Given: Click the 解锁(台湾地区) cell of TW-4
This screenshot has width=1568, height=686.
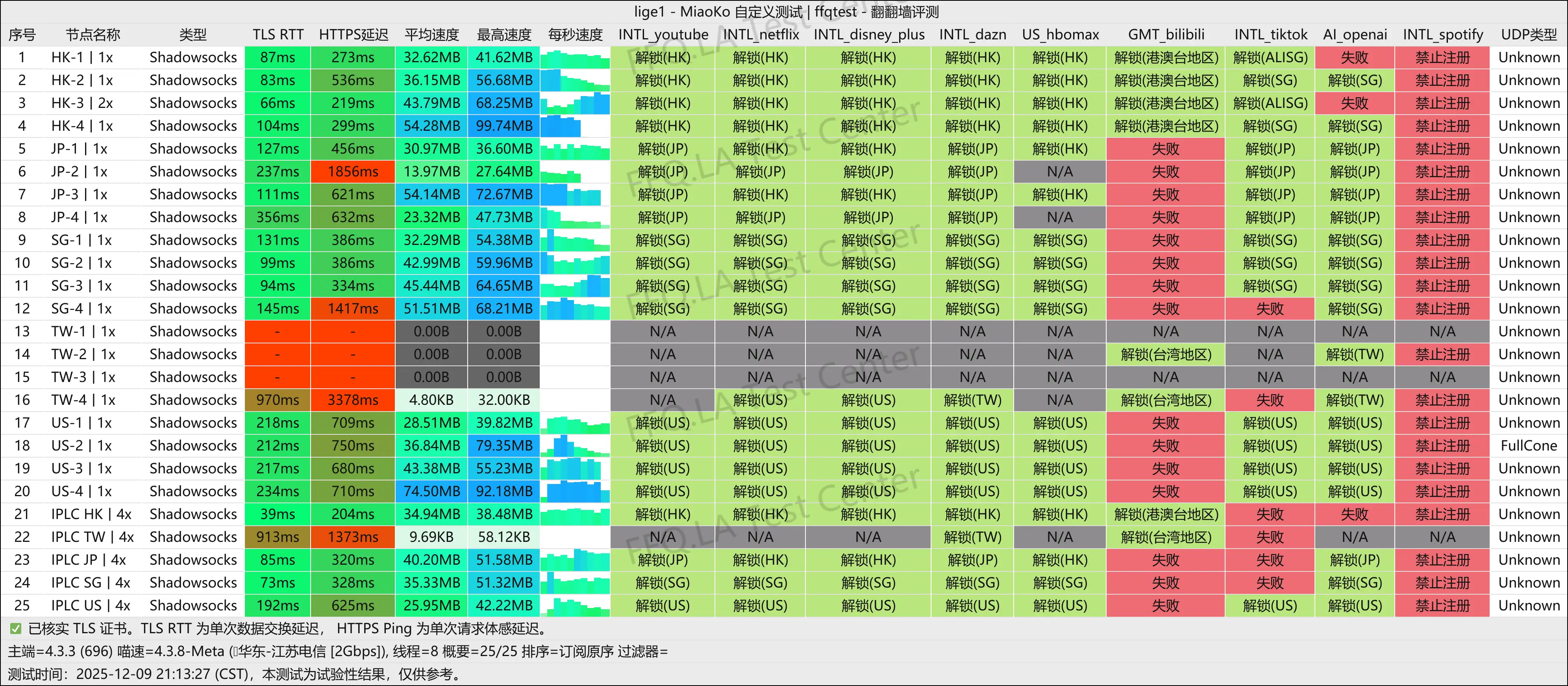Looking at the screenshot, I should 1166,400.
